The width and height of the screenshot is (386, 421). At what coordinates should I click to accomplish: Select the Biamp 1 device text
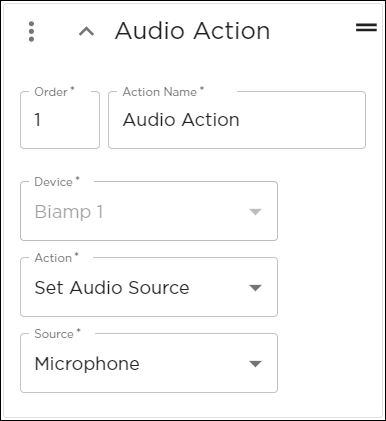click(x=69, y=212)
